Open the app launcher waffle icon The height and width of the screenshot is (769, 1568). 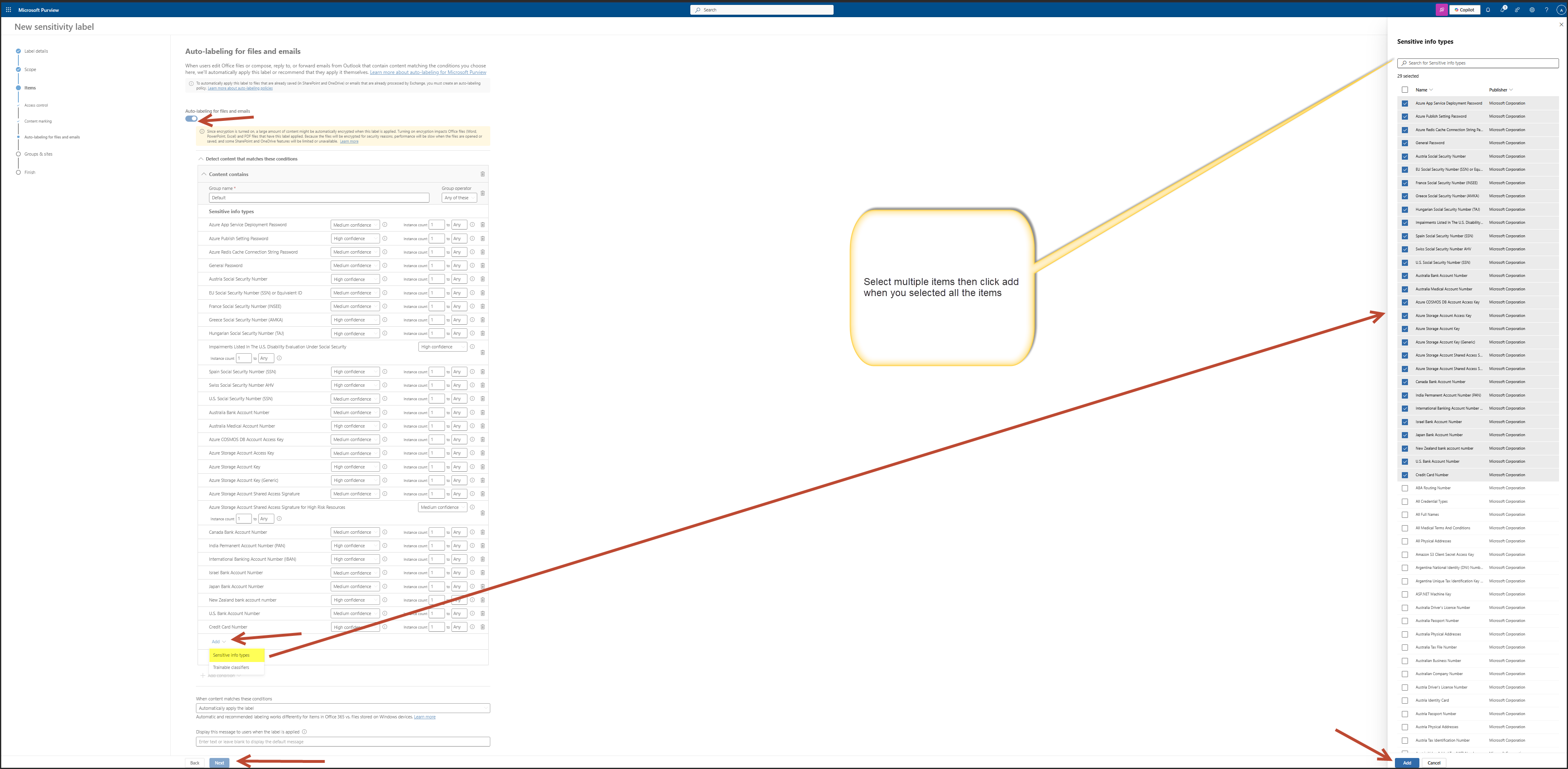[9, 10]
